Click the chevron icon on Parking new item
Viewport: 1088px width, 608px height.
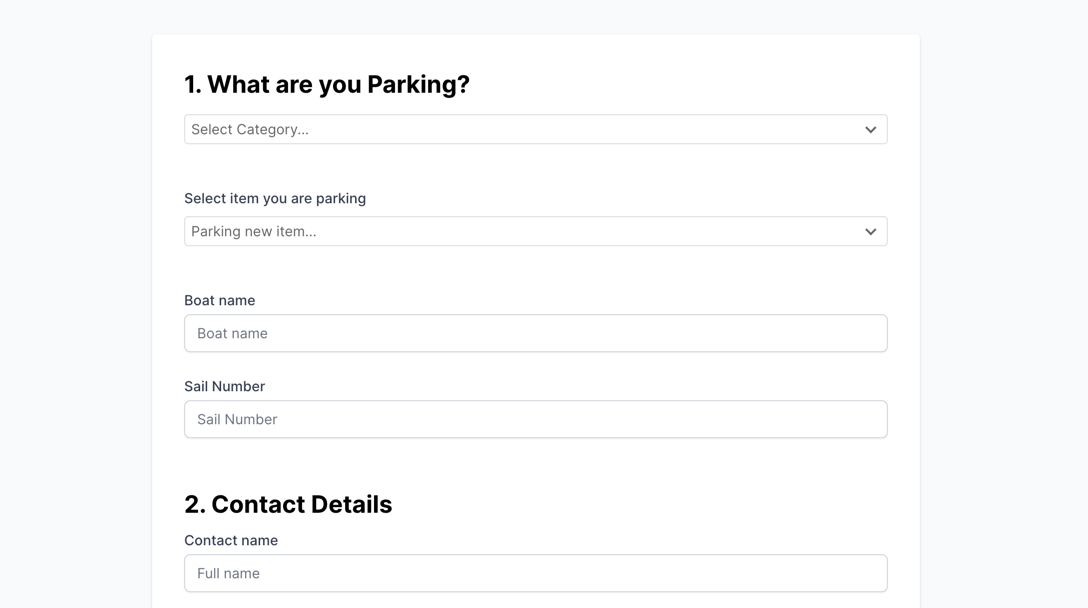pos(870,232)
